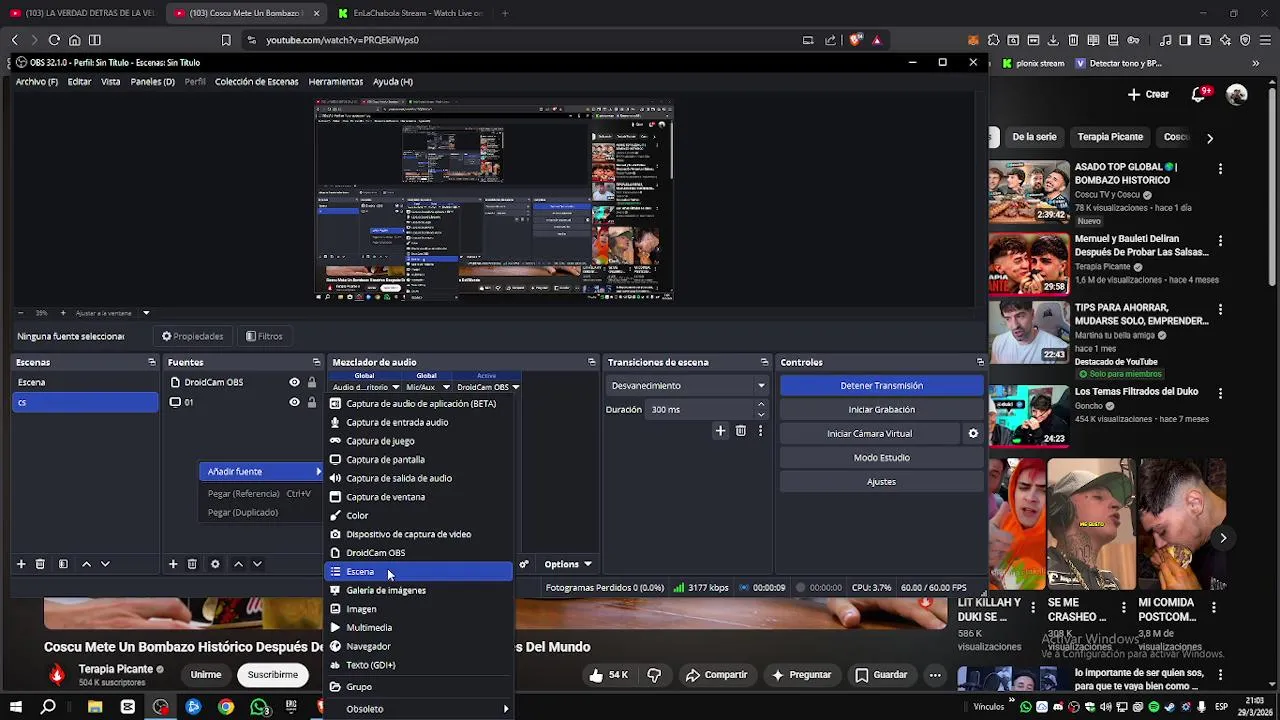
Task: Select Texto (GDI+) source type
Action: point(420,665)
